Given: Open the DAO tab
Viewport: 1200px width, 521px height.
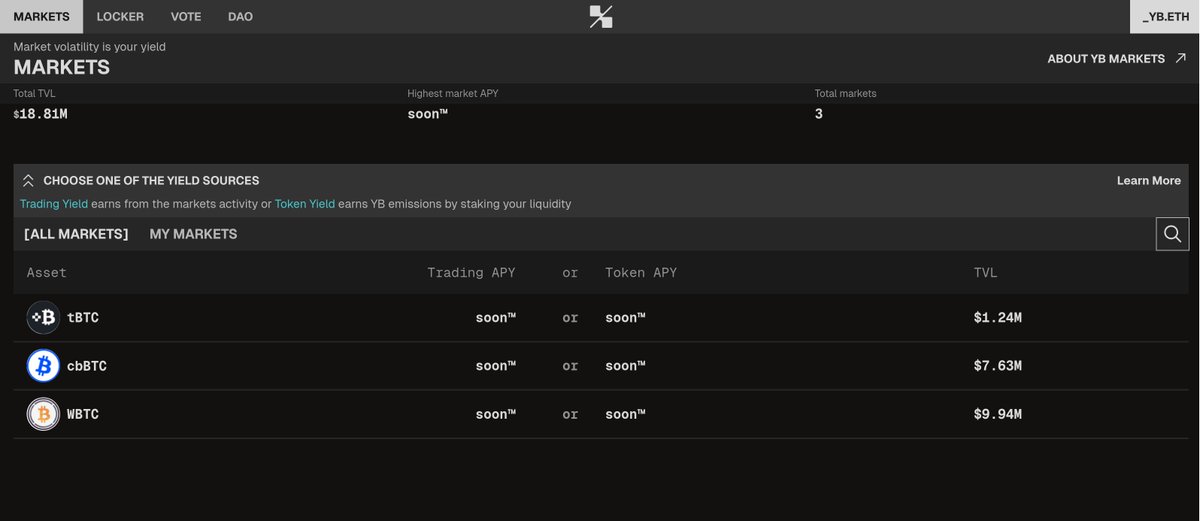Looking at the screenshot, I should [x=240, y=17].
